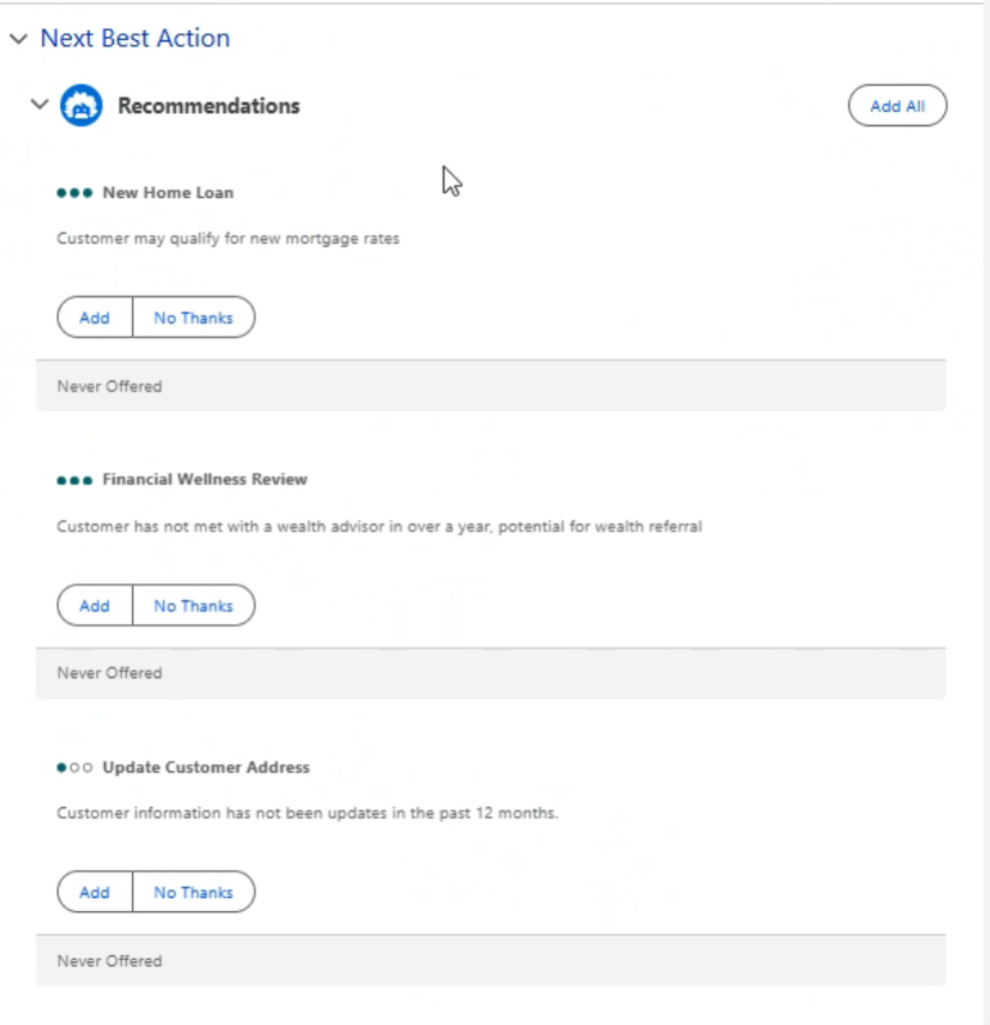
Task: Click the New Home Loan title
Action: 168,193
